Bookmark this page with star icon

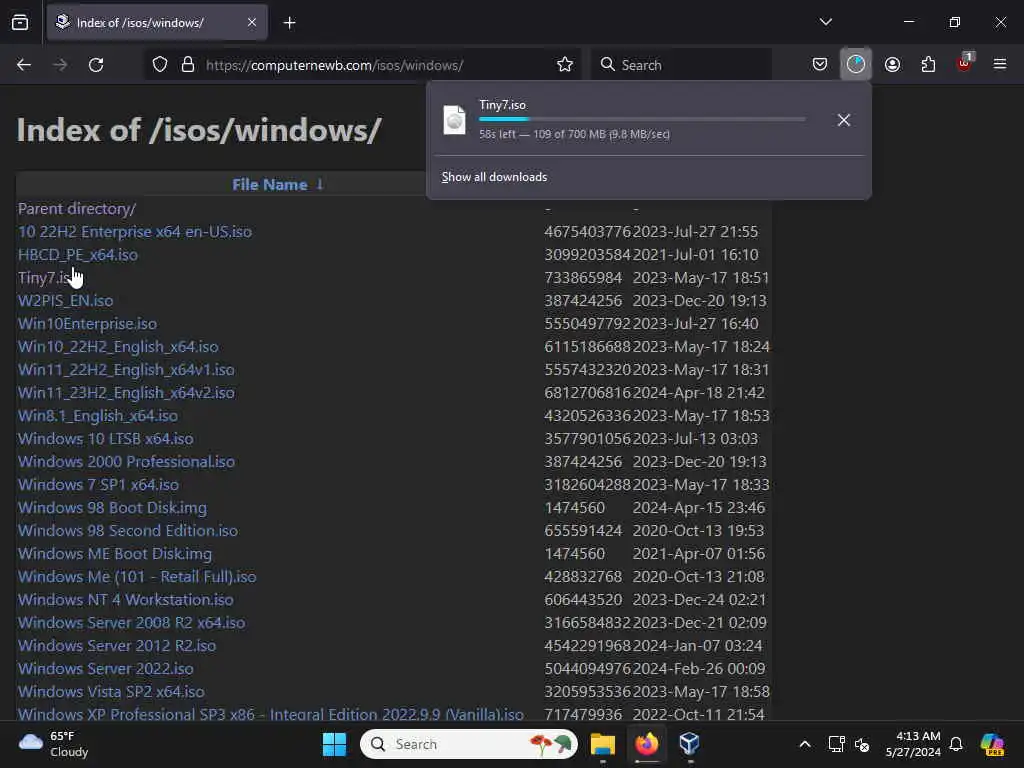tap(565, 65)
